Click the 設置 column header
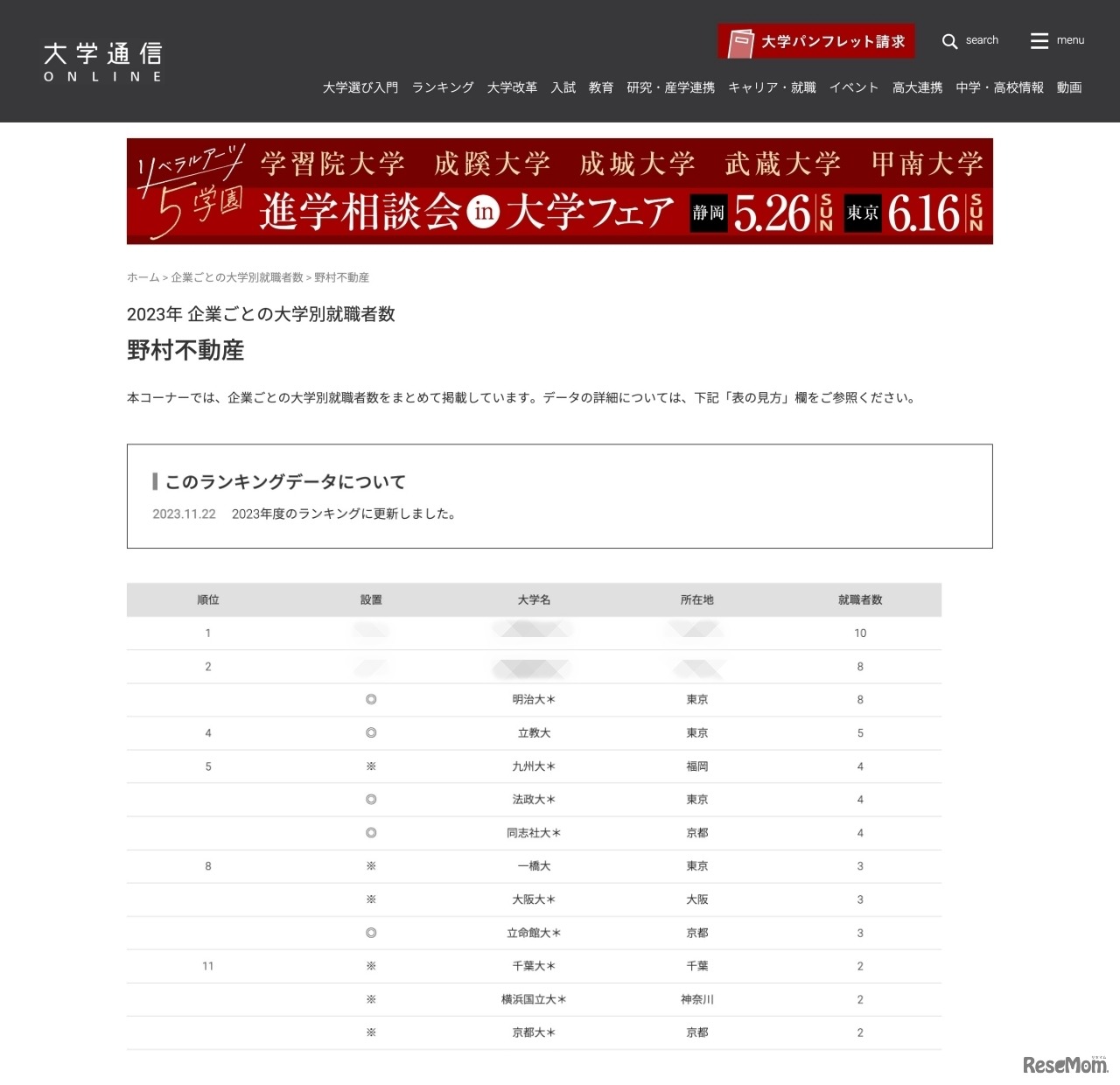The width and height of the screenshot is (1120, 1085). 371,600
